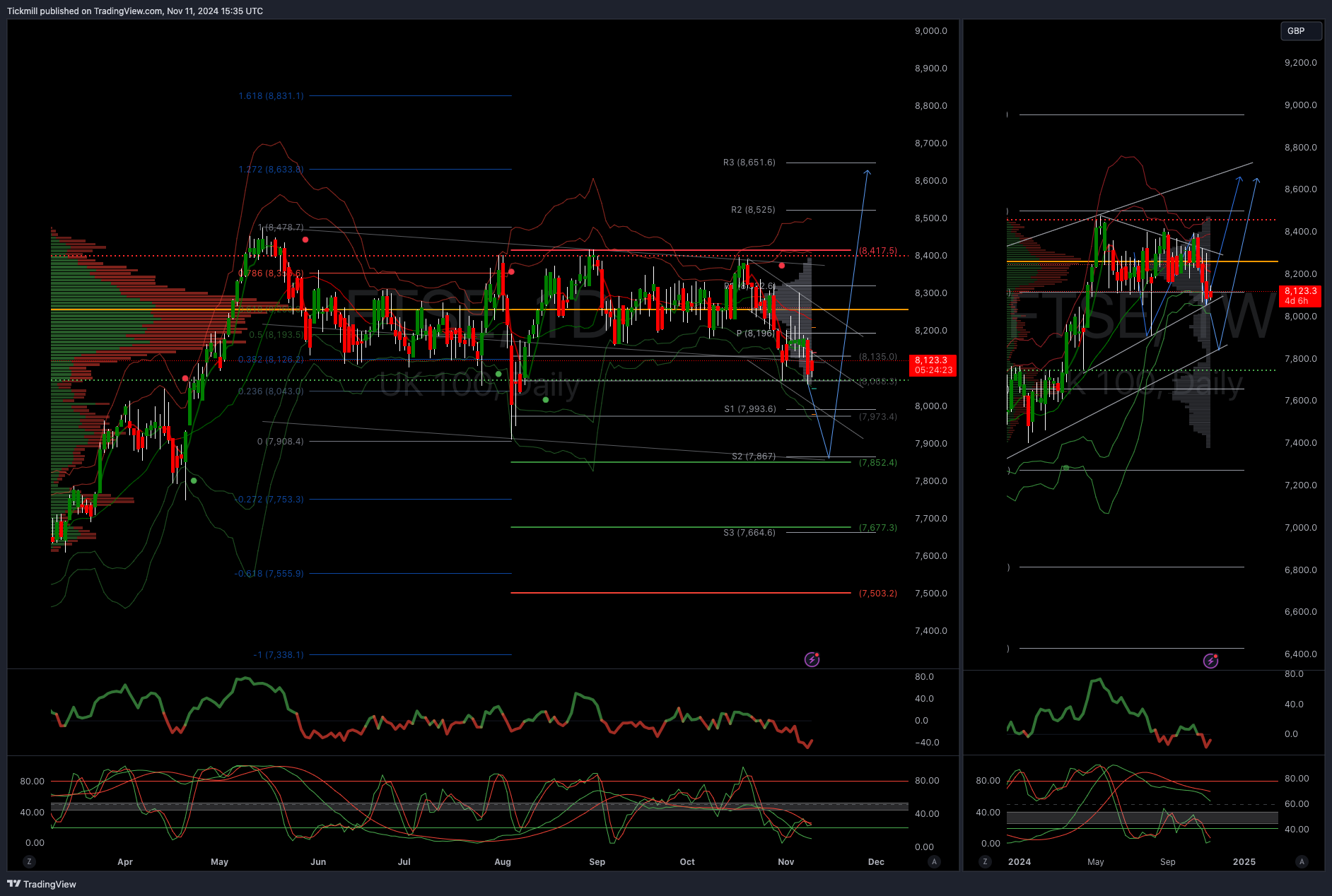Screen dimensions: 1332x896
Task: Click Oct on the left chart time axis
Action: click(x=687, y=861)
